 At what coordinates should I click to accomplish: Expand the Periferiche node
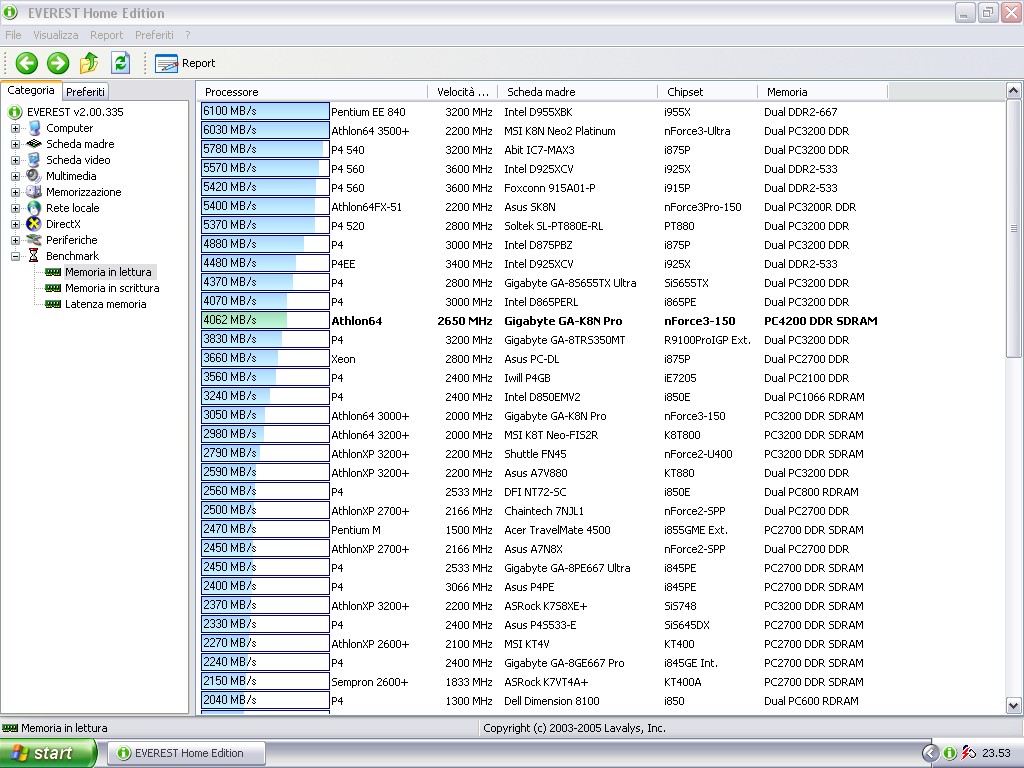click(16, 240)
